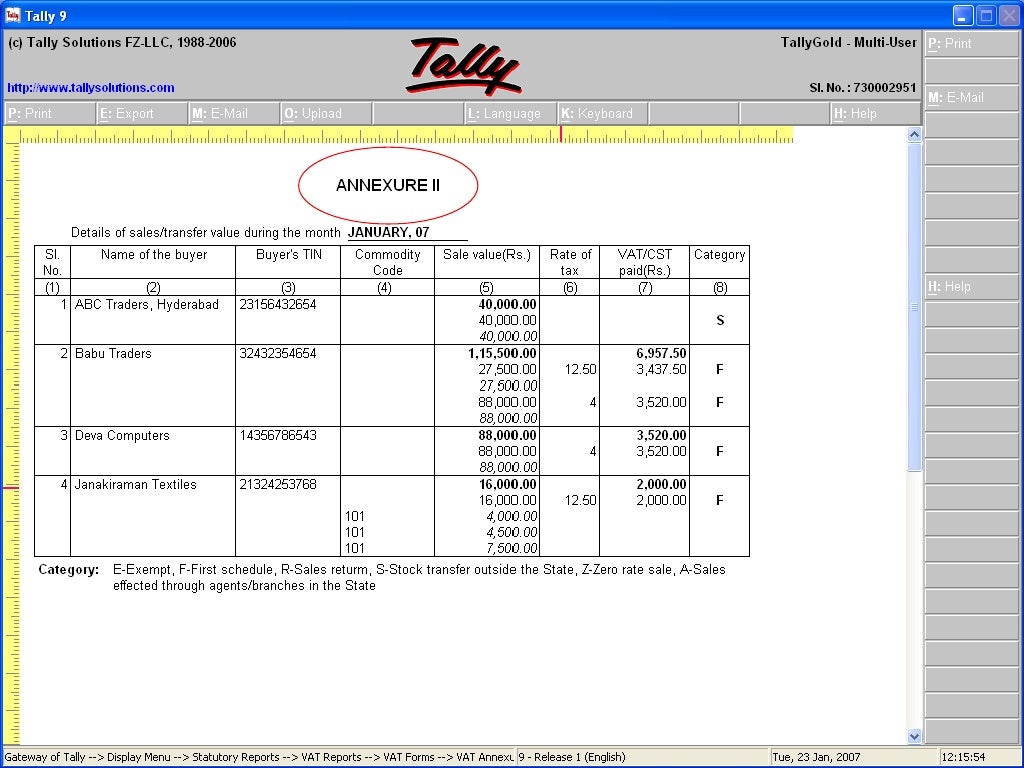Screen dimensions: 1024x768
Task: Click the Tally logo in header
Action: 464,65
